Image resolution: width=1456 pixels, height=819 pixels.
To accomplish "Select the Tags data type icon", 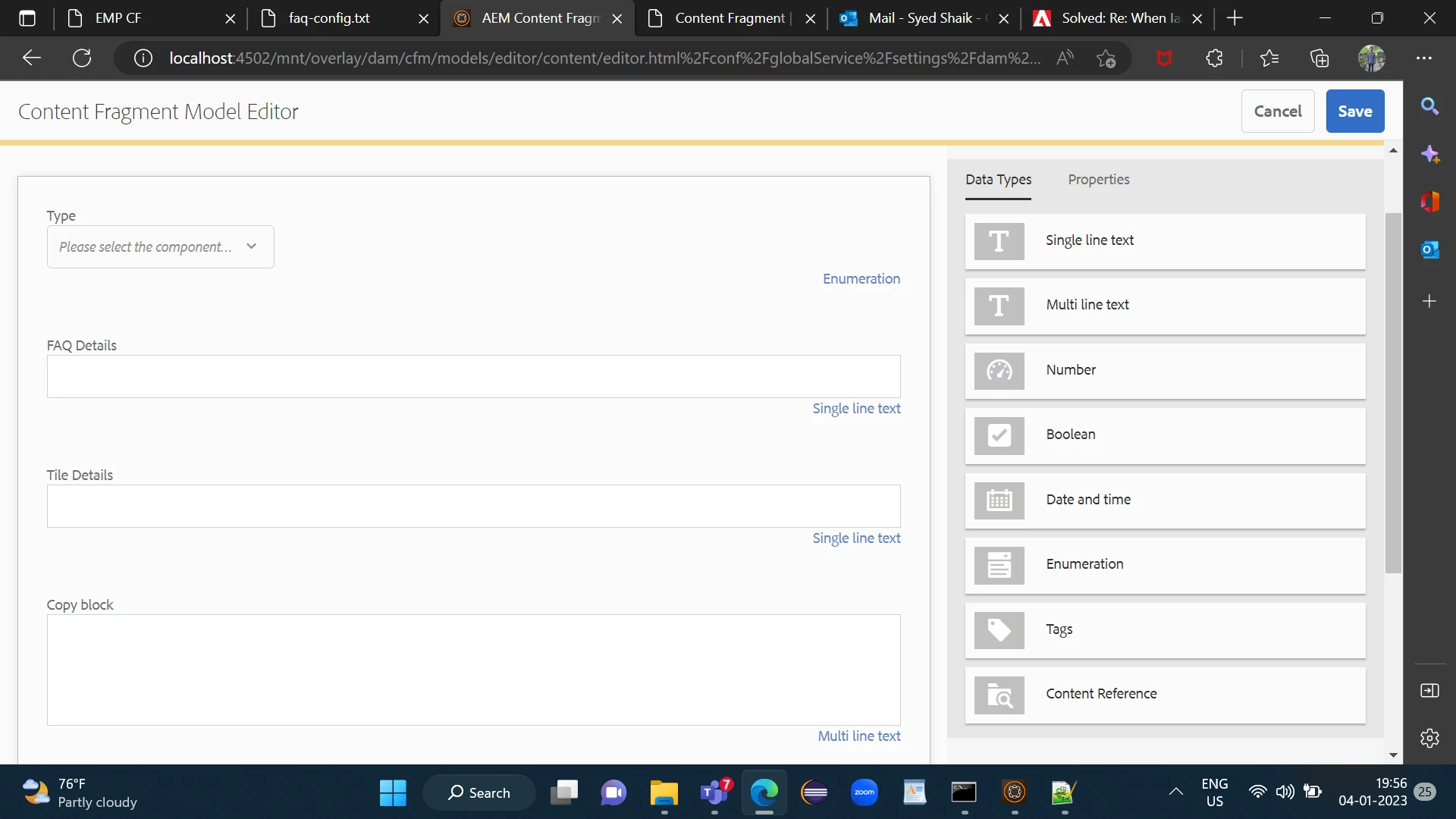I will [999, 630].
